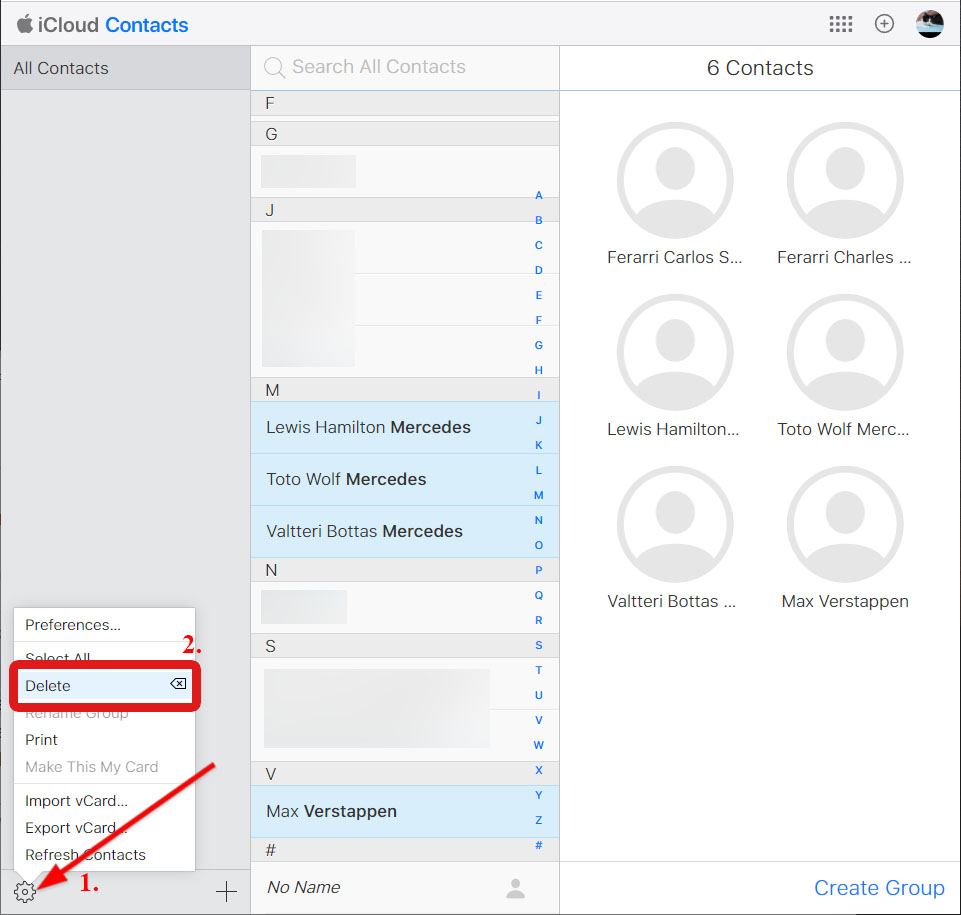Screen dimensions: 961x915
Task: Jump to letter M in index
Action: [539, 495]
